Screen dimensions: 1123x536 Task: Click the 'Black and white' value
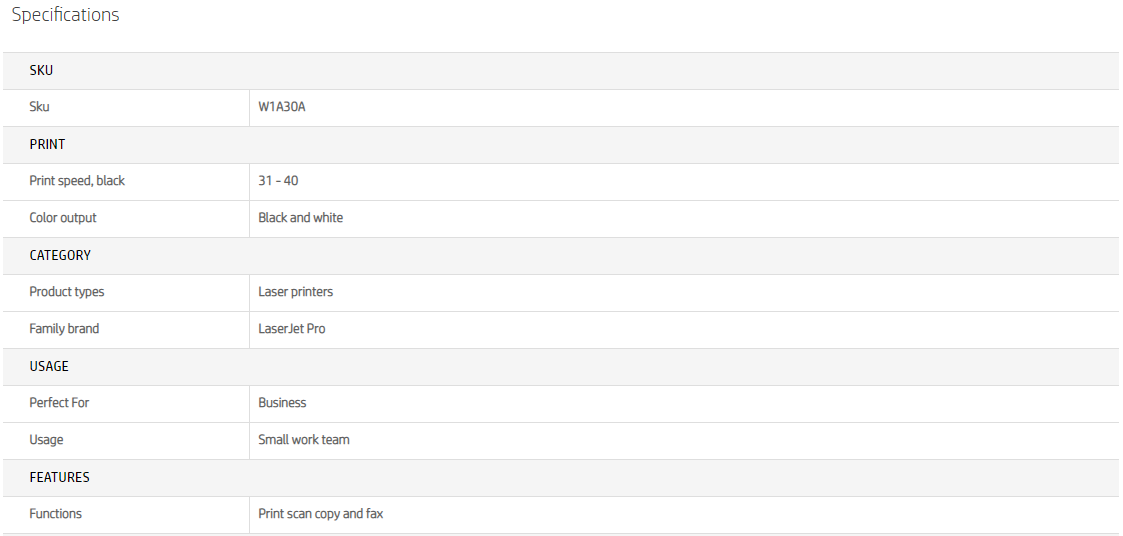(300, 218)
